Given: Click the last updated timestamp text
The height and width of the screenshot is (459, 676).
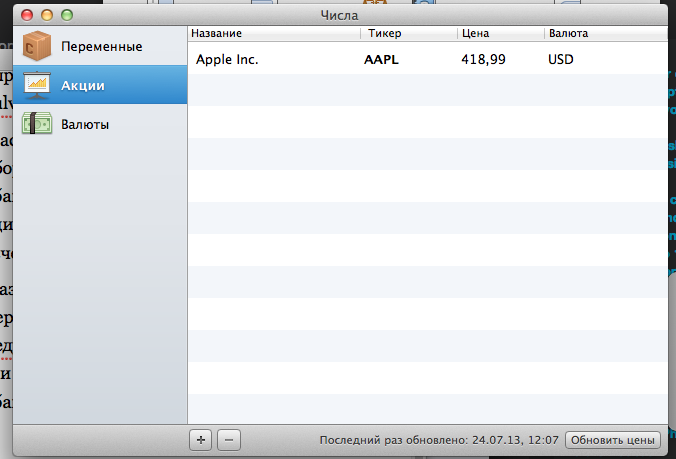Looking at the screenshot, I should click(439, 440).
